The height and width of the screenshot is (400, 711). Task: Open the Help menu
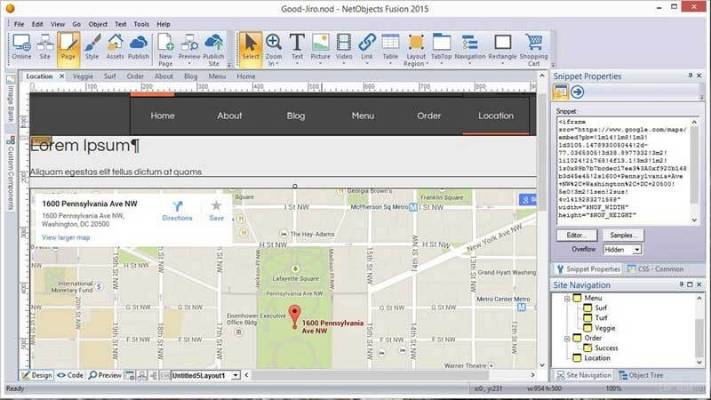pyautogui.click(x=163, y=24)
